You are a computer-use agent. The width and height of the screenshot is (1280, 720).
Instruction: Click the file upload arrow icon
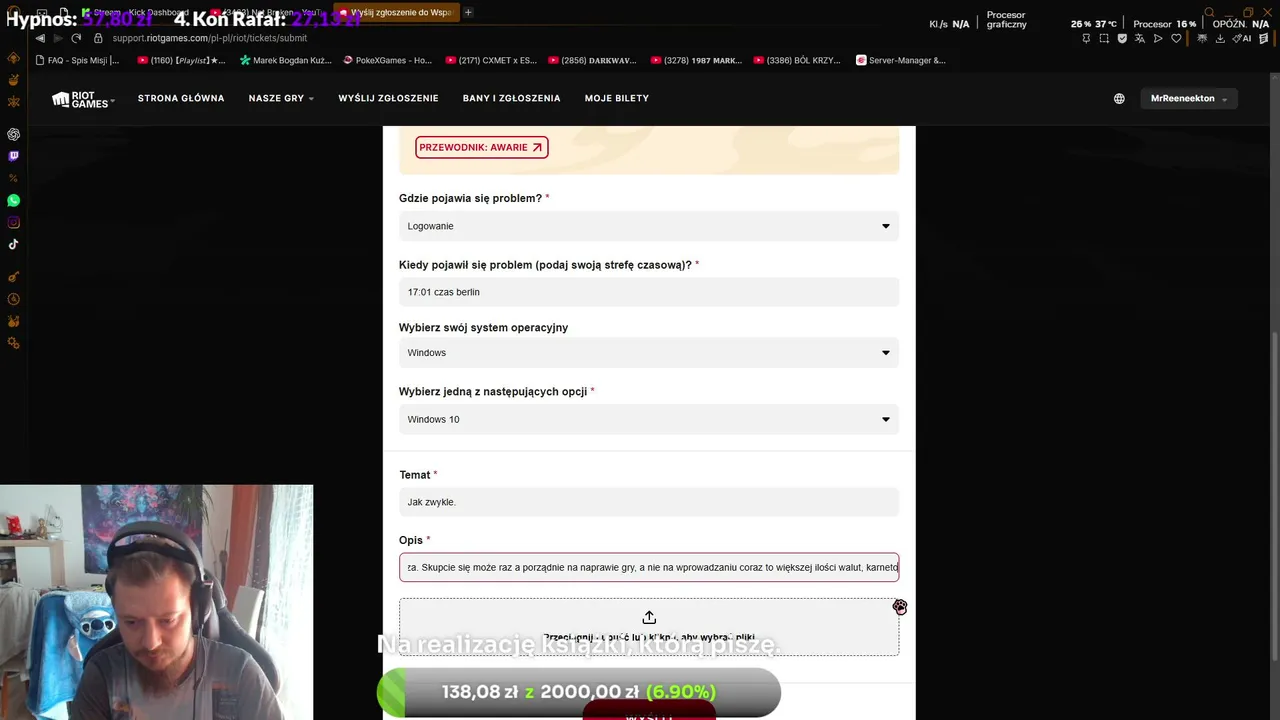[x=649, y=617]
